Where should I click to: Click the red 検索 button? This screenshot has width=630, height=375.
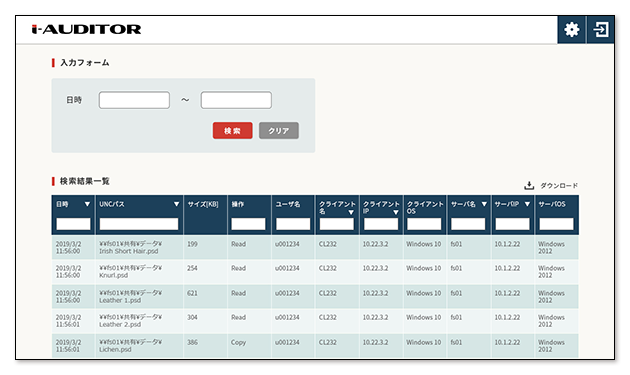233,131
